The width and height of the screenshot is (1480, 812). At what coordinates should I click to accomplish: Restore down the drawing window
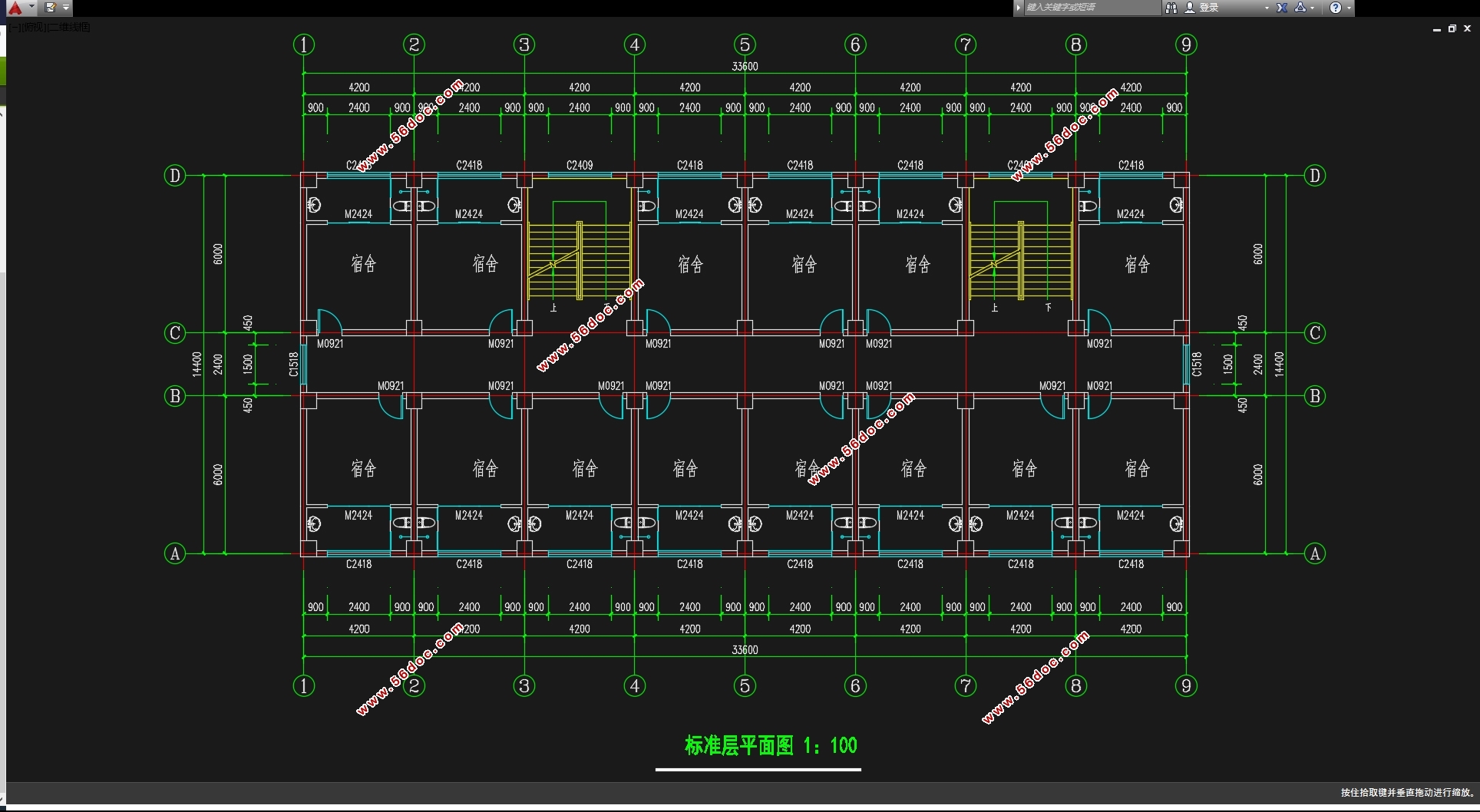point(1452,28)
